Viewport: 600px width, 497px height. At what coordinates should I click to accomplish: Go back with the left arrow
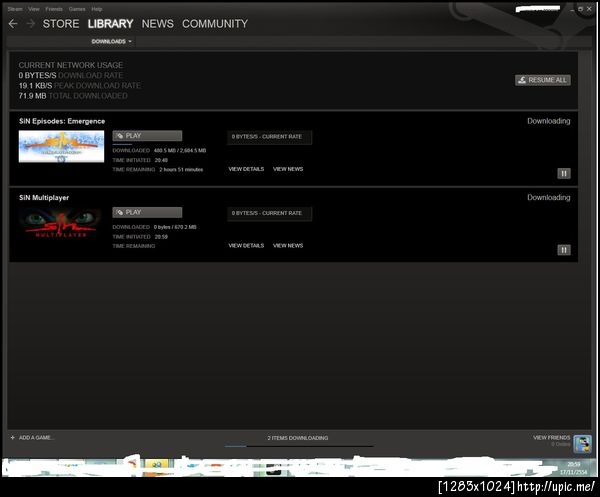(13, 24)
